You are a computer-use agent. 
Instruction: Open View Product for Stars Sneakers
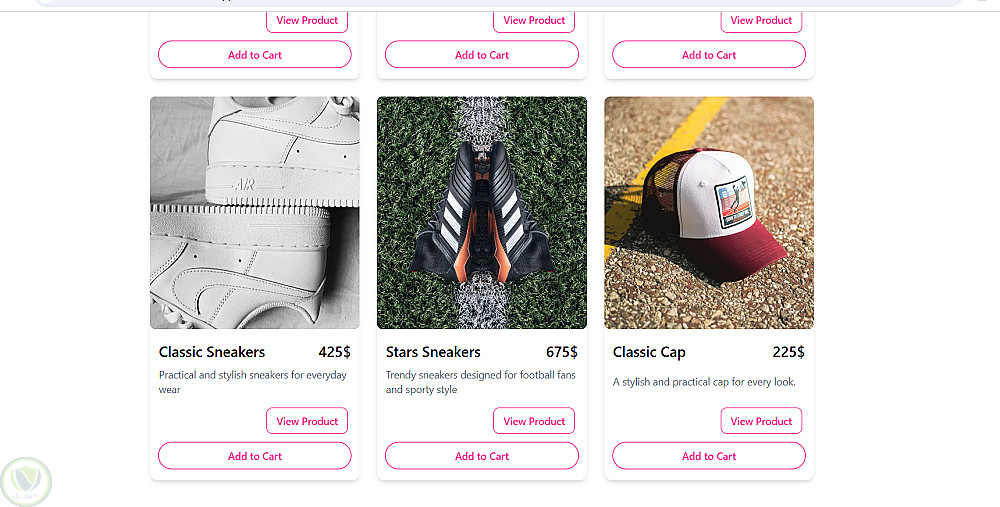pos(534,421)
